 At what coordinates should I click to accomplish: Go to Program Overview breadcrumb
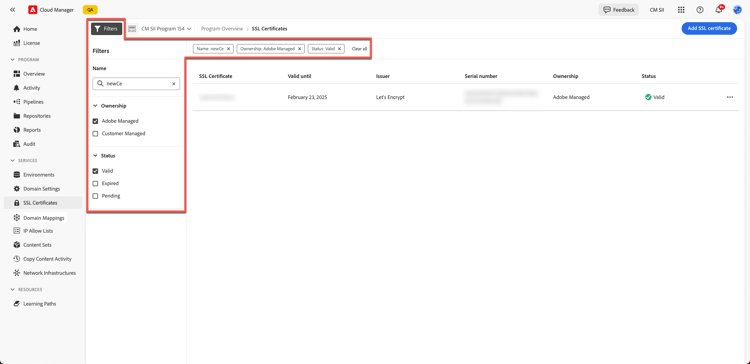[222, 29]
